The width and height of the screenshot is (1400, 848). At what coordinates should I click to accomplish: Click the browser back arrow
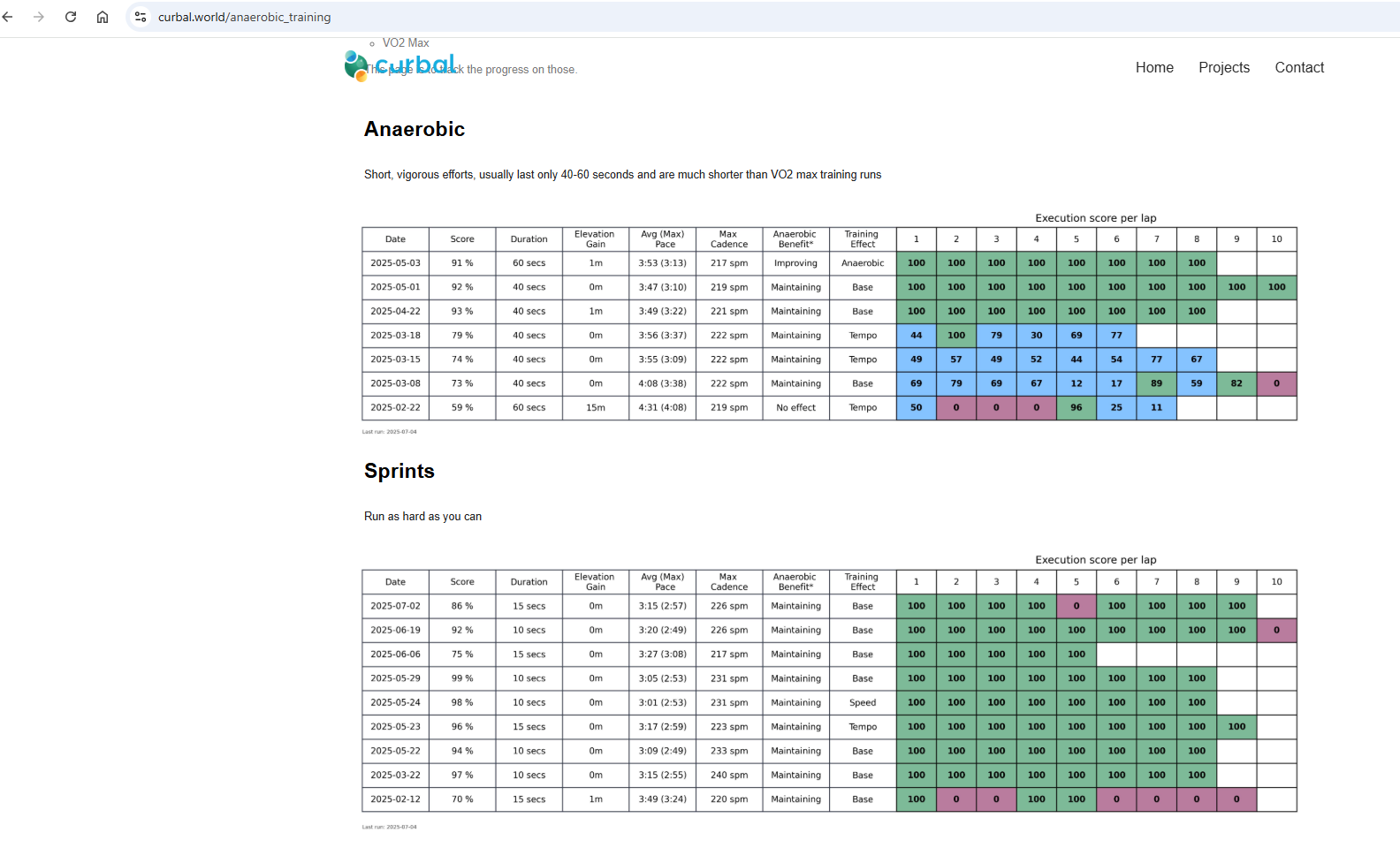click(8, 17)
